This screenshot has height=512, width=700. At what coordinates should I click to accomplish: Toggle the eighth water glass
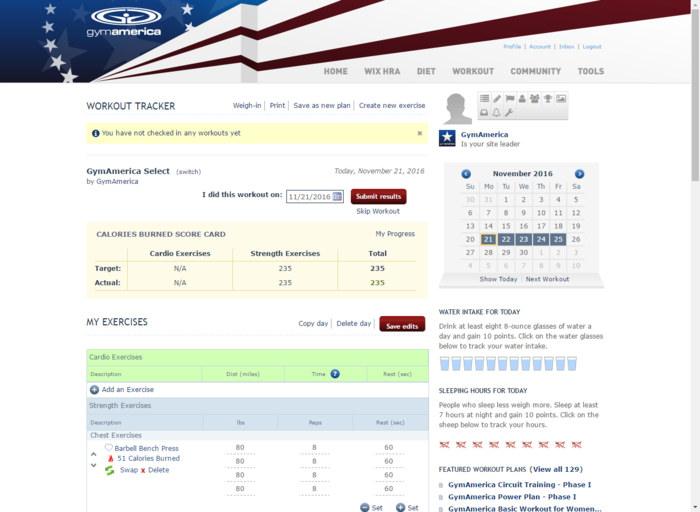(x=525, y=364)
